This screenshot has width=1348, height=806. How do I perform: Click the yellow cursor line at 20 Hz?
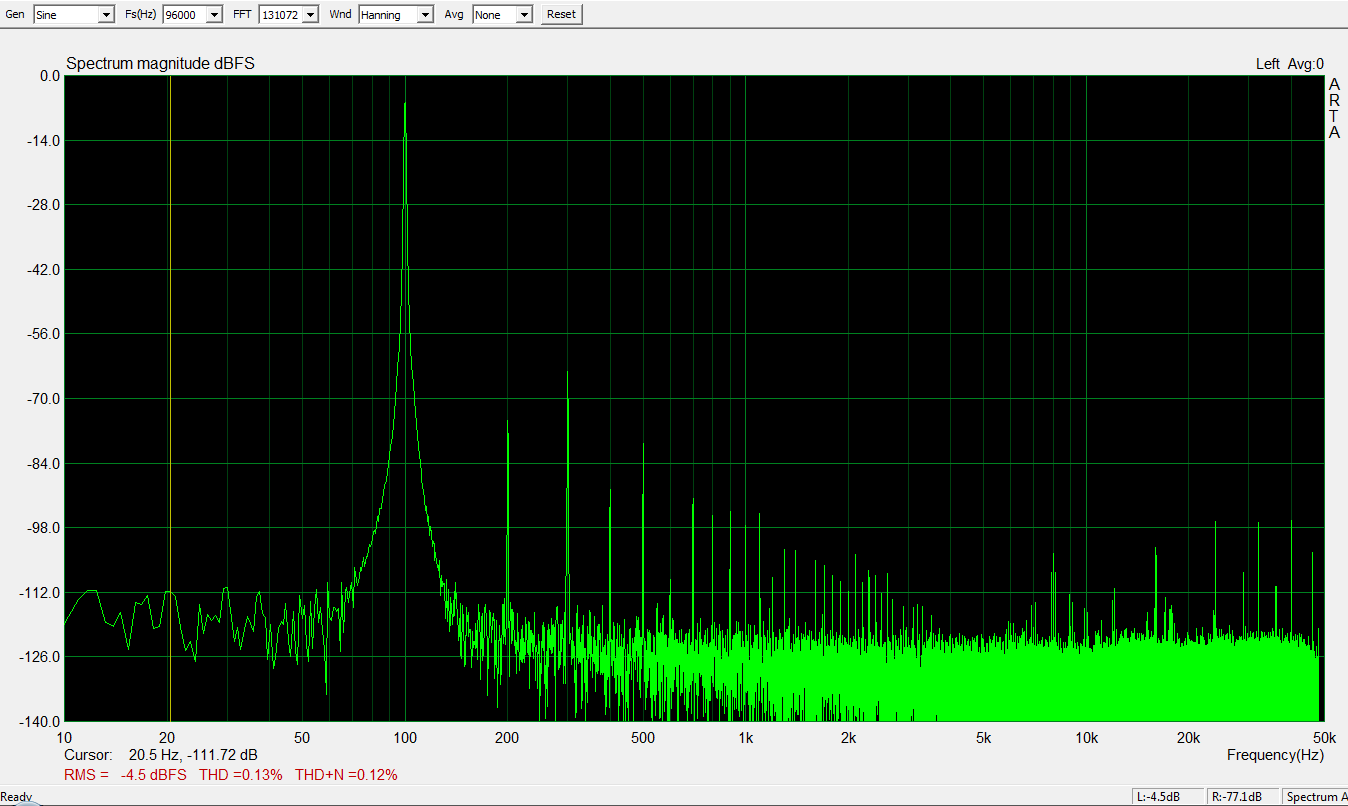click(170, 400)
